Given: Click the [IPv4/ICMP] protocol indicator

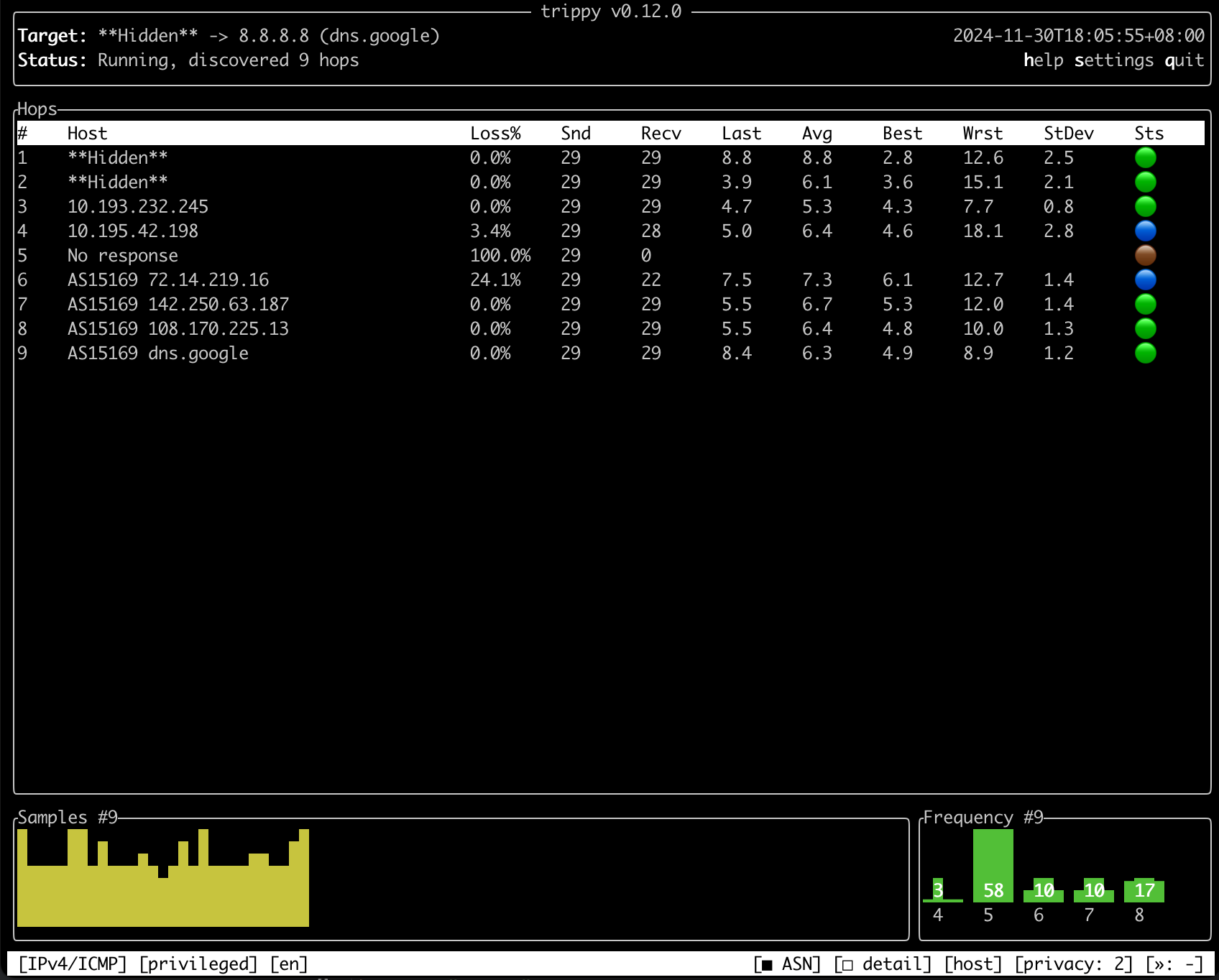Looking at the screenshot, I should point(73,964).
